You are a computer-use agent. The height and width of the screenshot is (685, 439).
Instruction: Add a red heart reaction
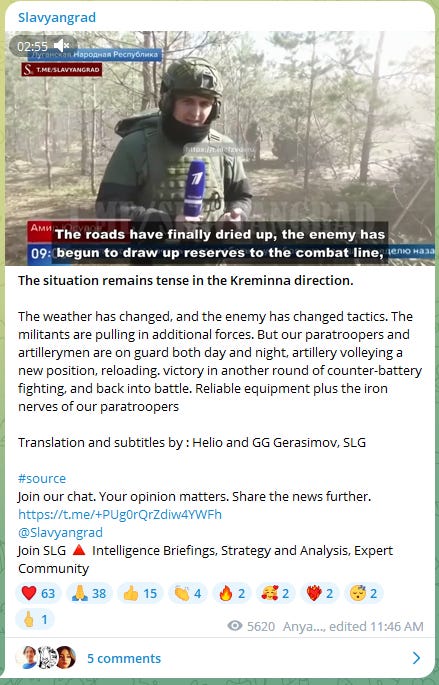[x=38, y=593]
